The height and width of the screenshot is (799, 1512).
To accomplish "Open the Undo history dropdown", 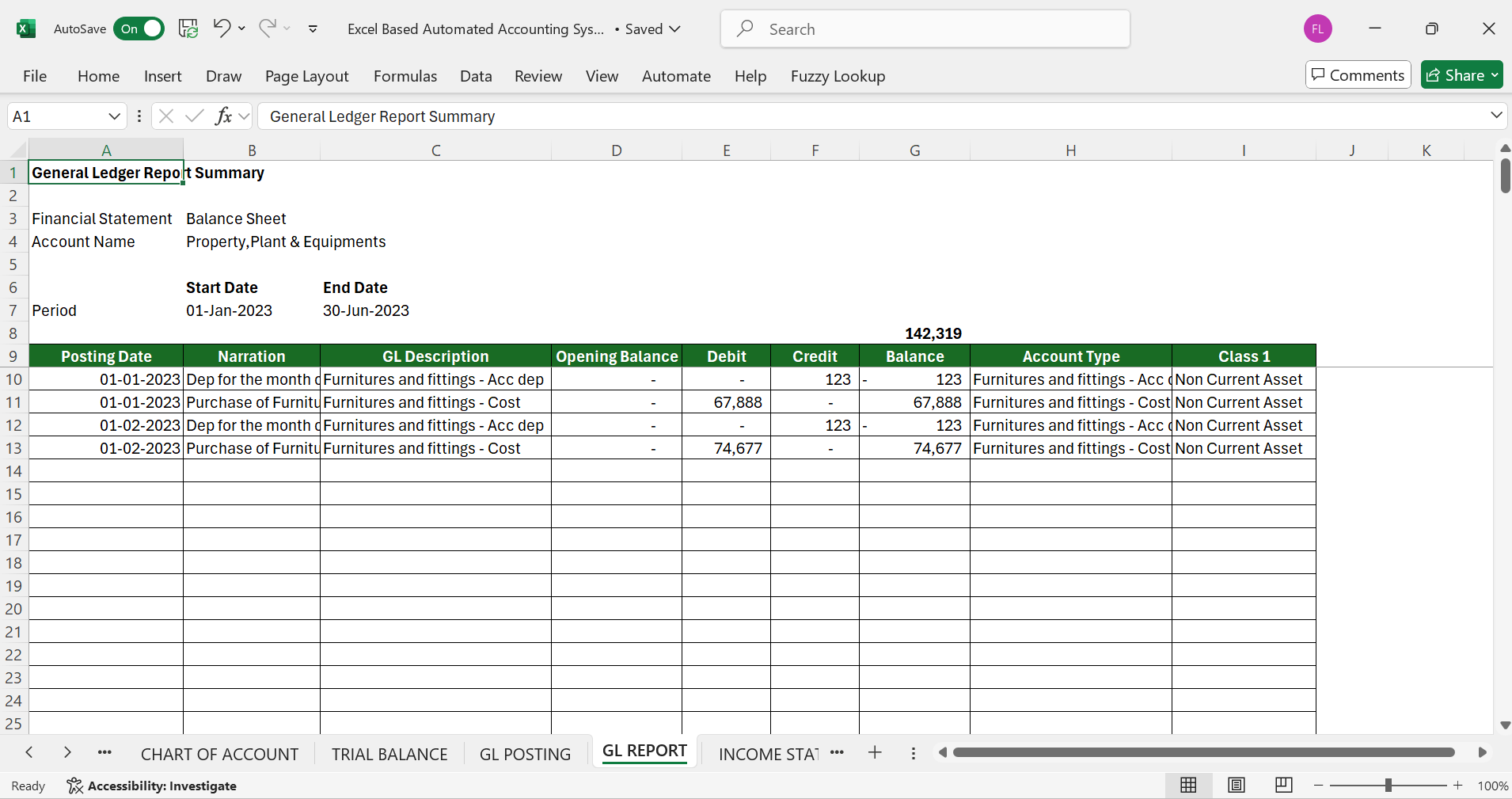I will [241, 29].
